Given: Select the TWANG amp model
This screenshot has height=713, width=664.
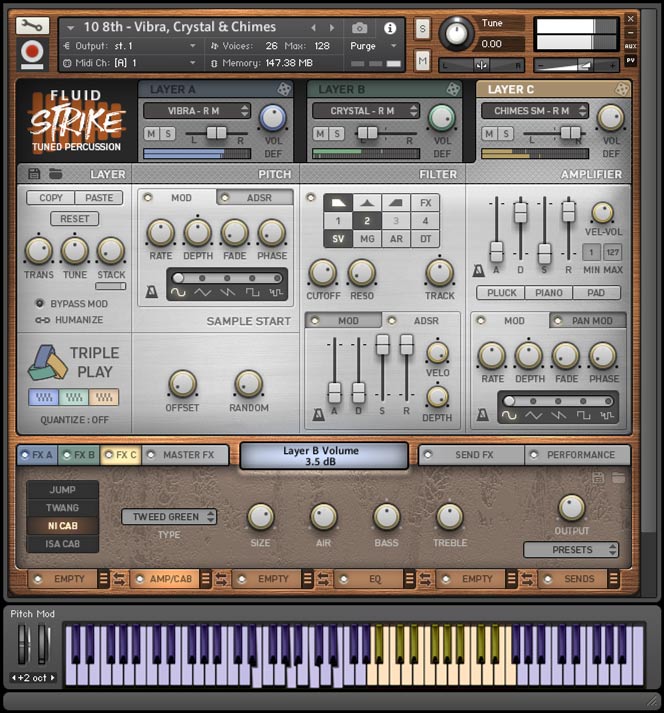Looking at the screenshot, I should 62,508.
